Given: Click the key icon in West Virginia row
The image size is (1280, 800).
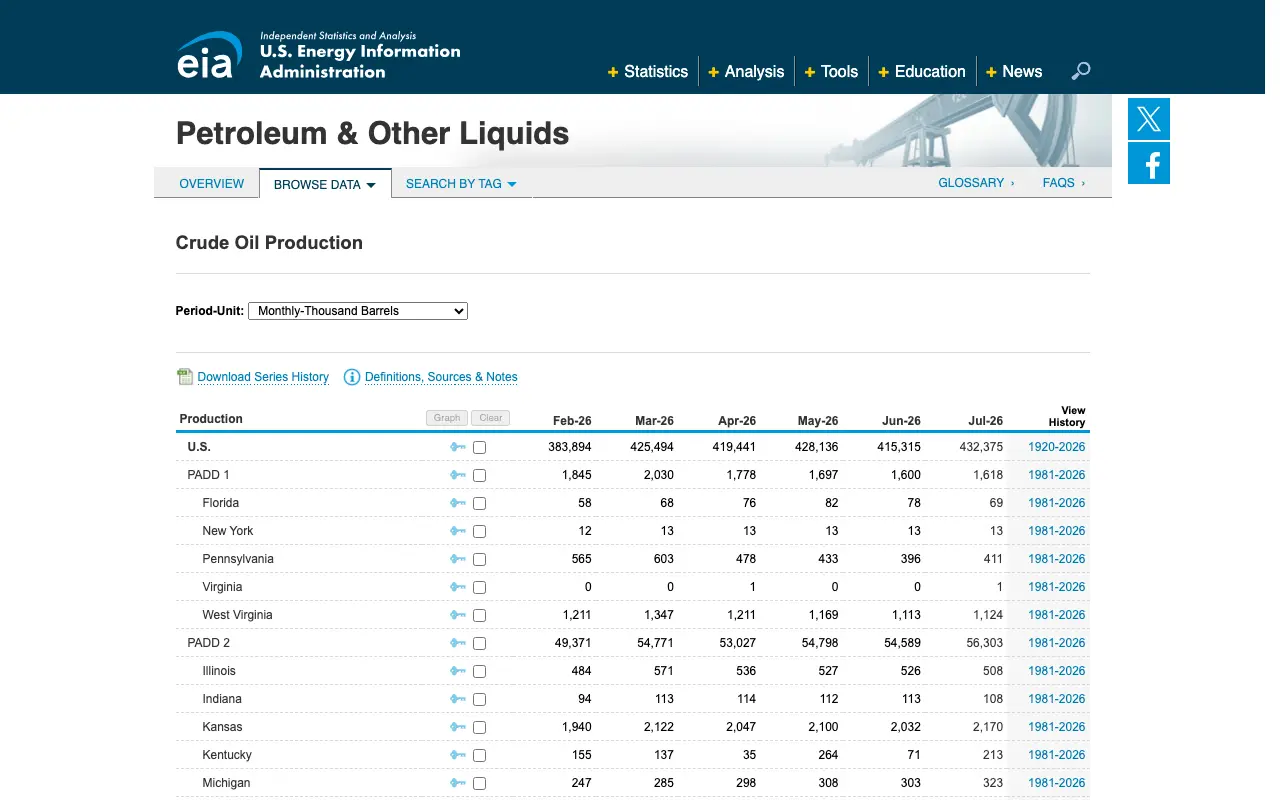Looking at the screenshot, I should 458,615.
